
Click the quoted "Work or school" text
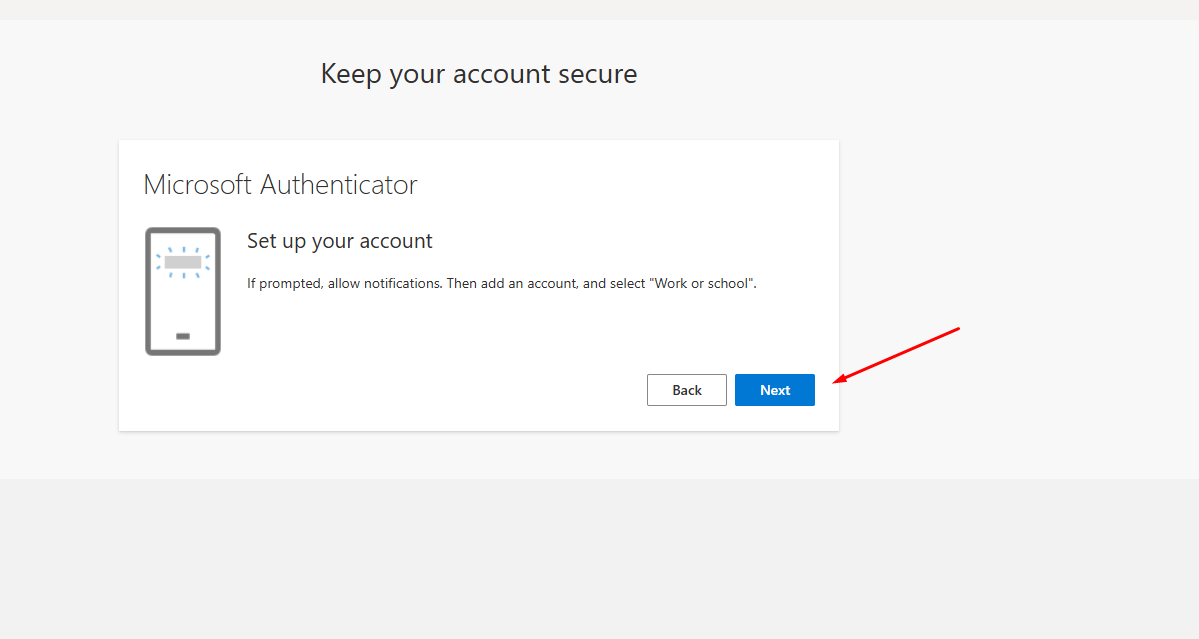(703, 284)
